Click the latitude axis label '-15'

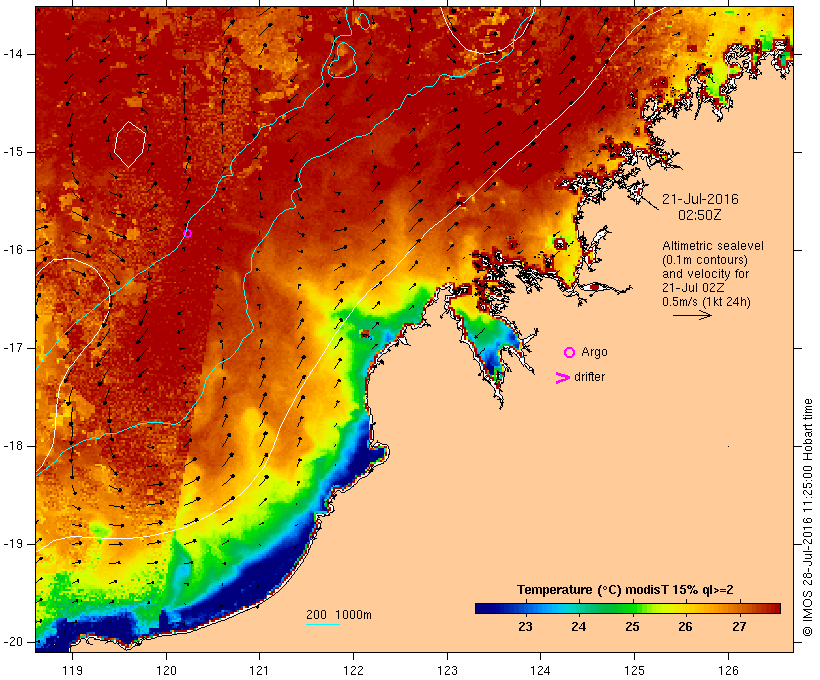(x=13, y=152)
